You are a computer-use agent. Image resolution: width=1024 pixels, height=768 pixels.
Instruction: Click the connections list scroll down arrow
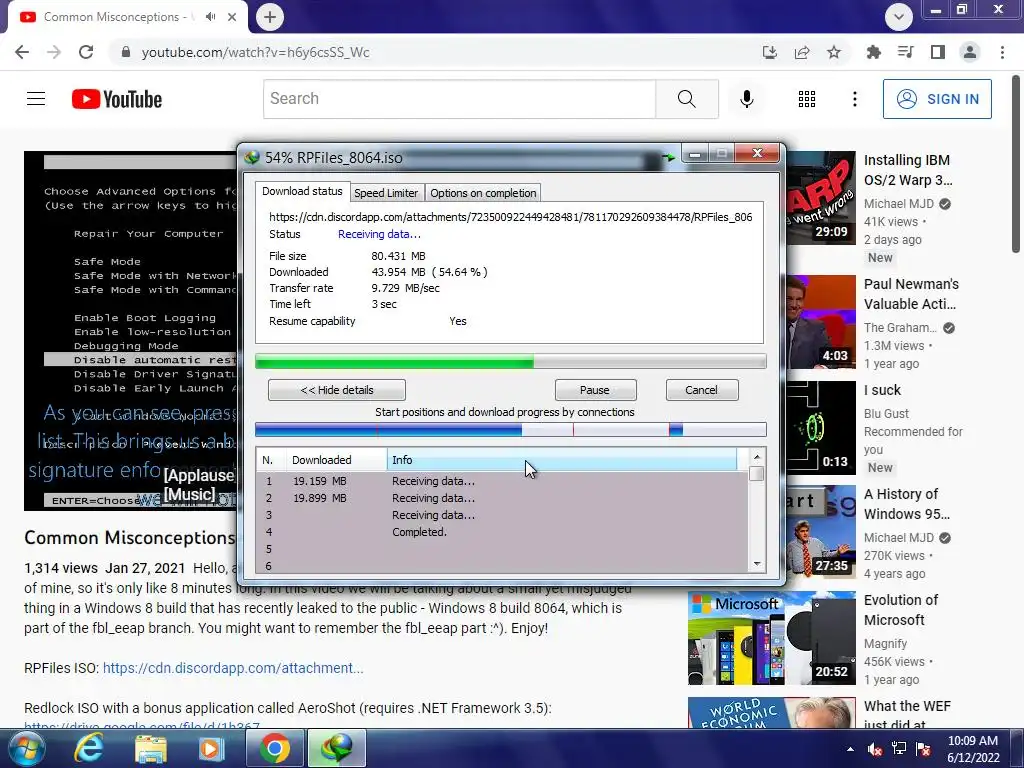757,564
